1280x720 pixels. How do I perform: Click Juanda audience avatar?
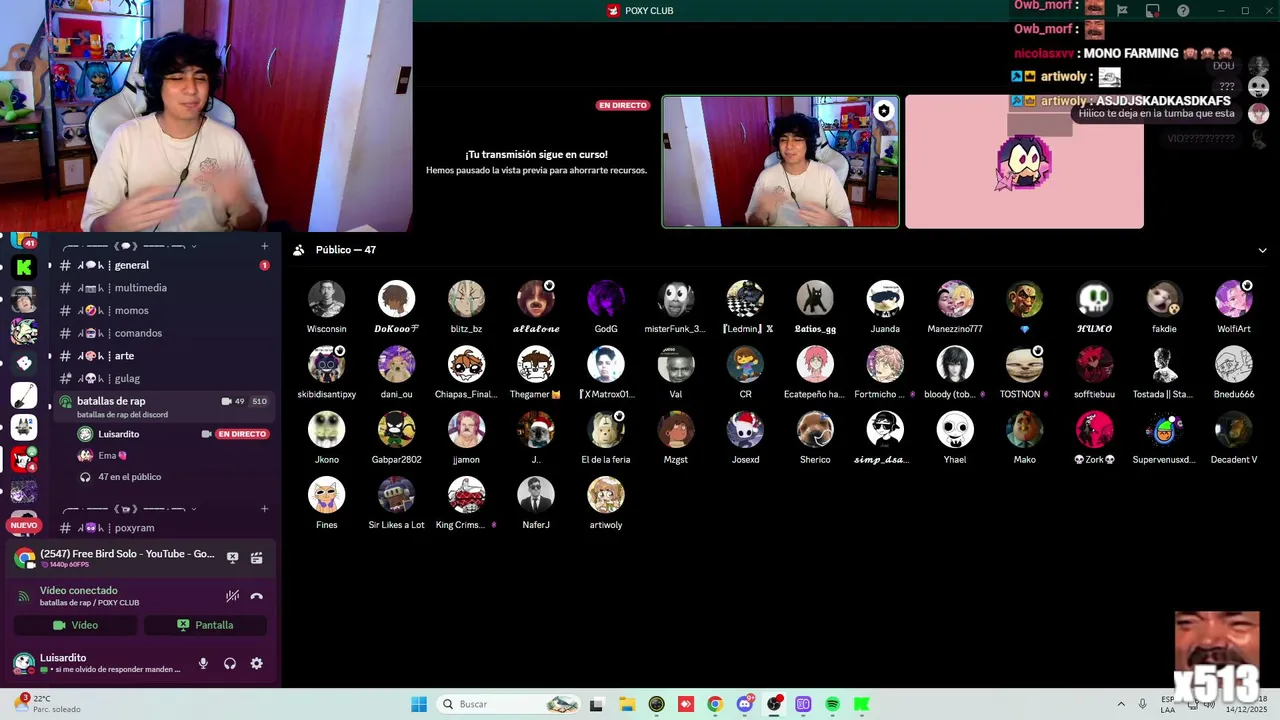pos(885,299)
